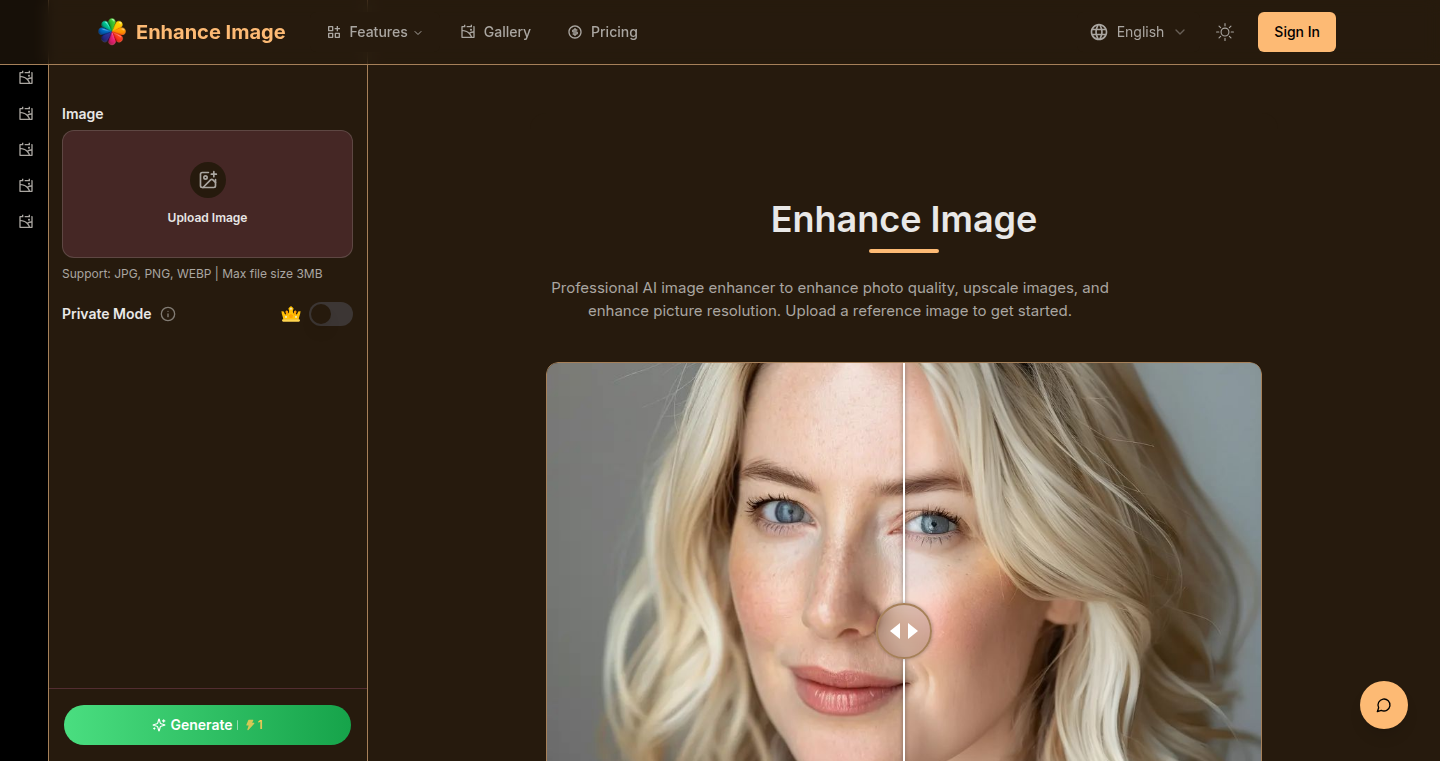1440x761 pixels.
Task: Click the Sign In button
Action: coord(1297,32)
